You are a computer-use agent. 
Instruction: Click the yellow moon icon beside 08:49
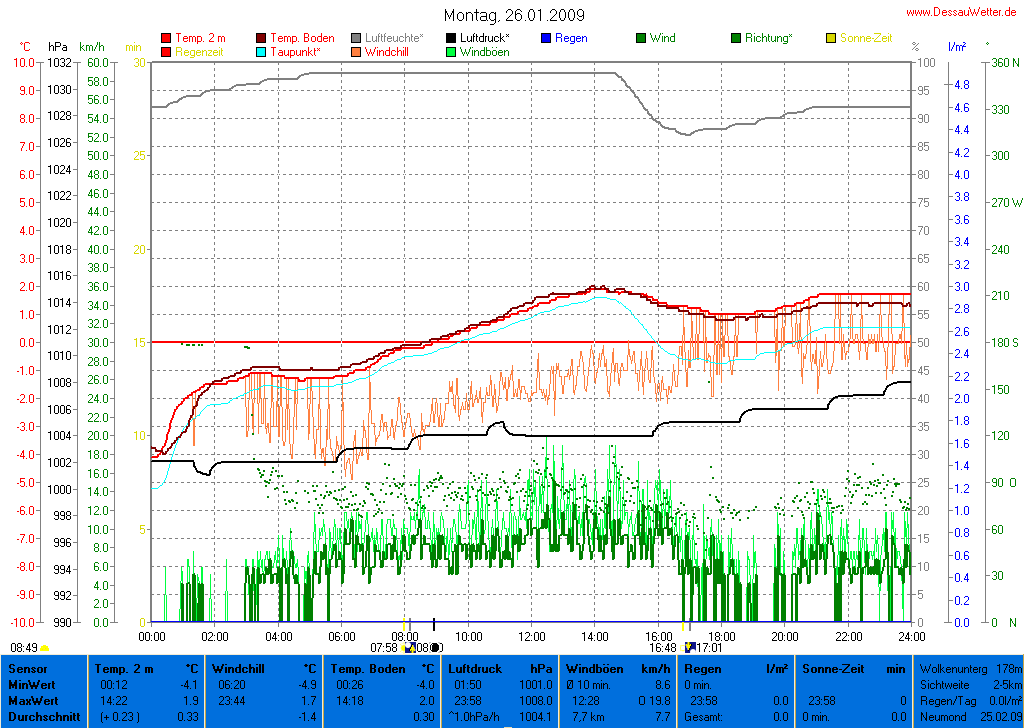(44, 648)
